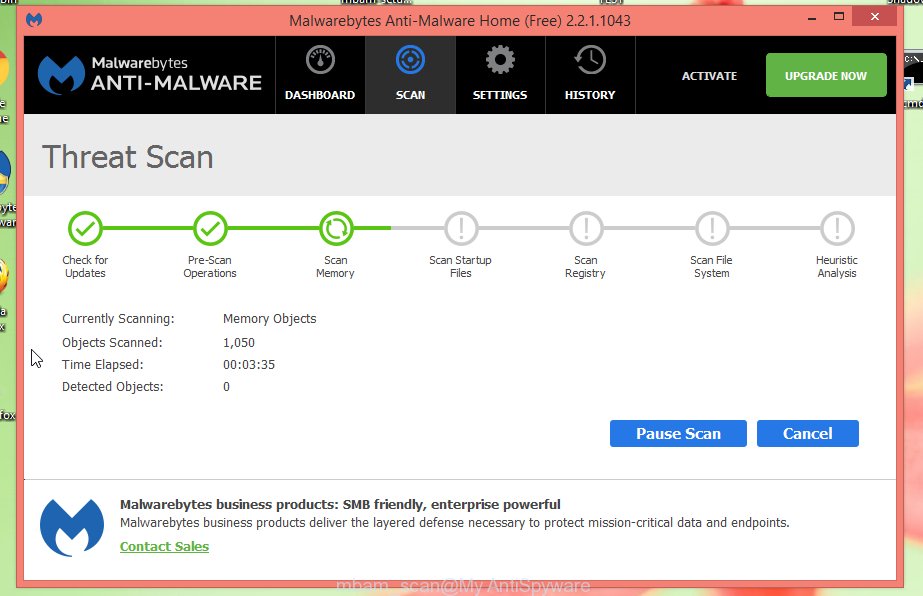Click the Heuristic Analysis pending step icon
Viewport: 923px width, 596px height.
pos(837,229)
